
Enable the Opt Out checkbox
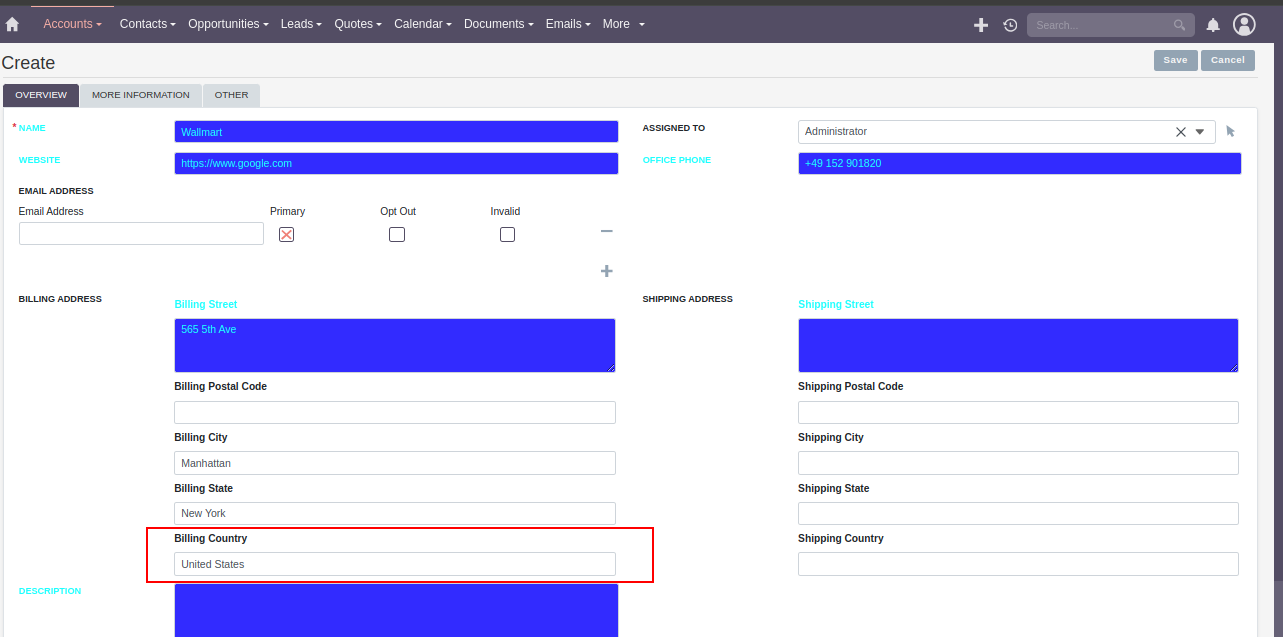tap(397, 234)
